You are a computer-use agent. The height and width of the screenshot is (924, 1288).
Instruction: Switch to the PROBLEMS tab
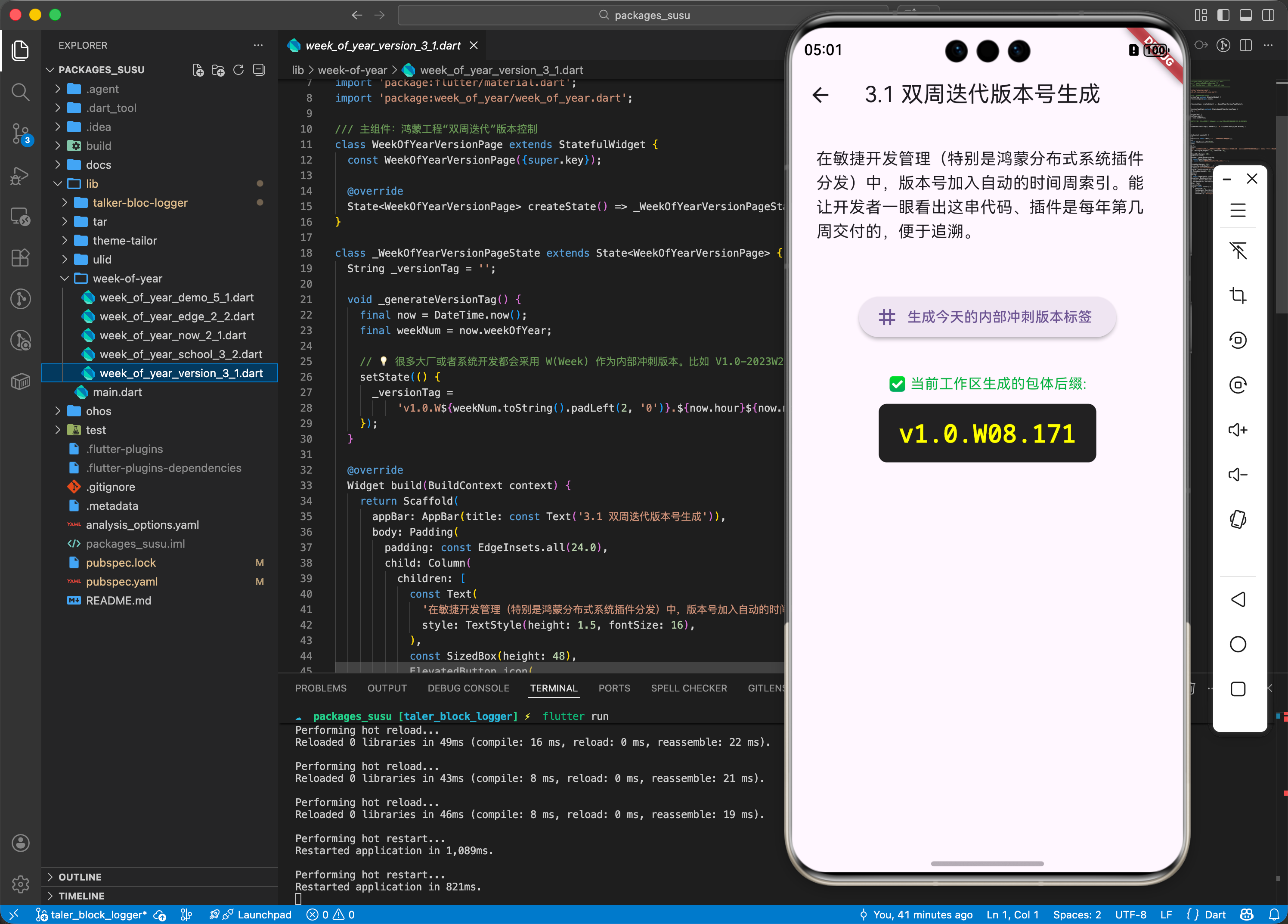320,688
